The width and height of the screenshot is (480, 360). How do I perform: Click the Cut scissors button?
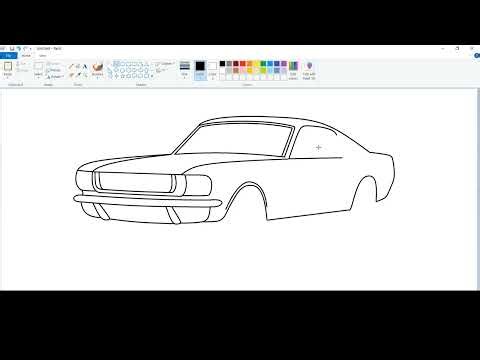22,63
